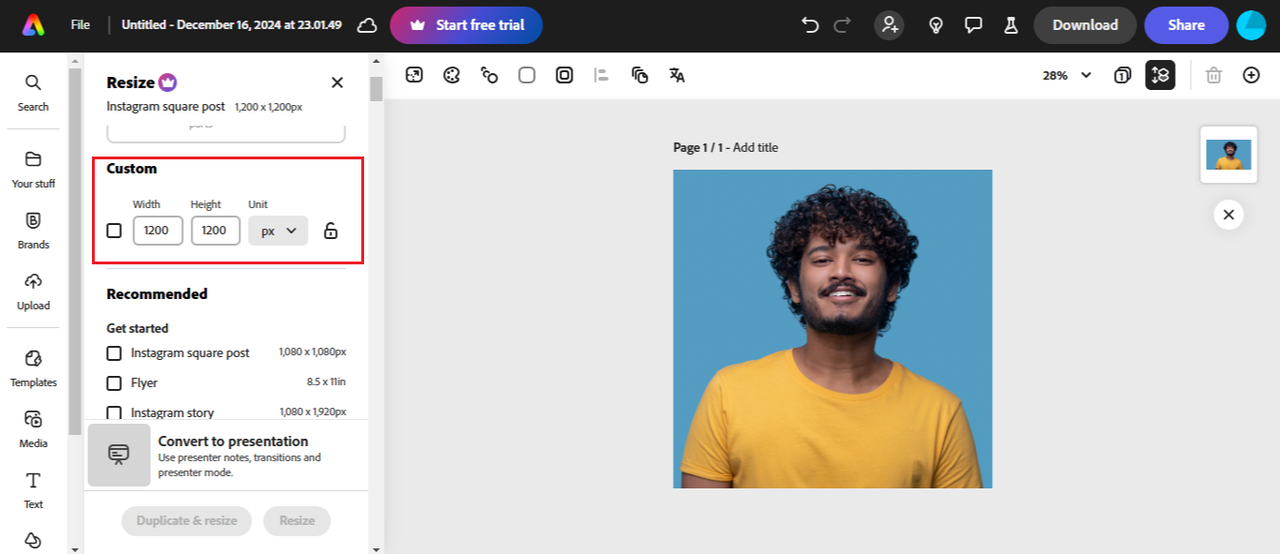1280x554 pixels.
Task: Check the Flyer size checkbox
Action: [x=114, y=383]
